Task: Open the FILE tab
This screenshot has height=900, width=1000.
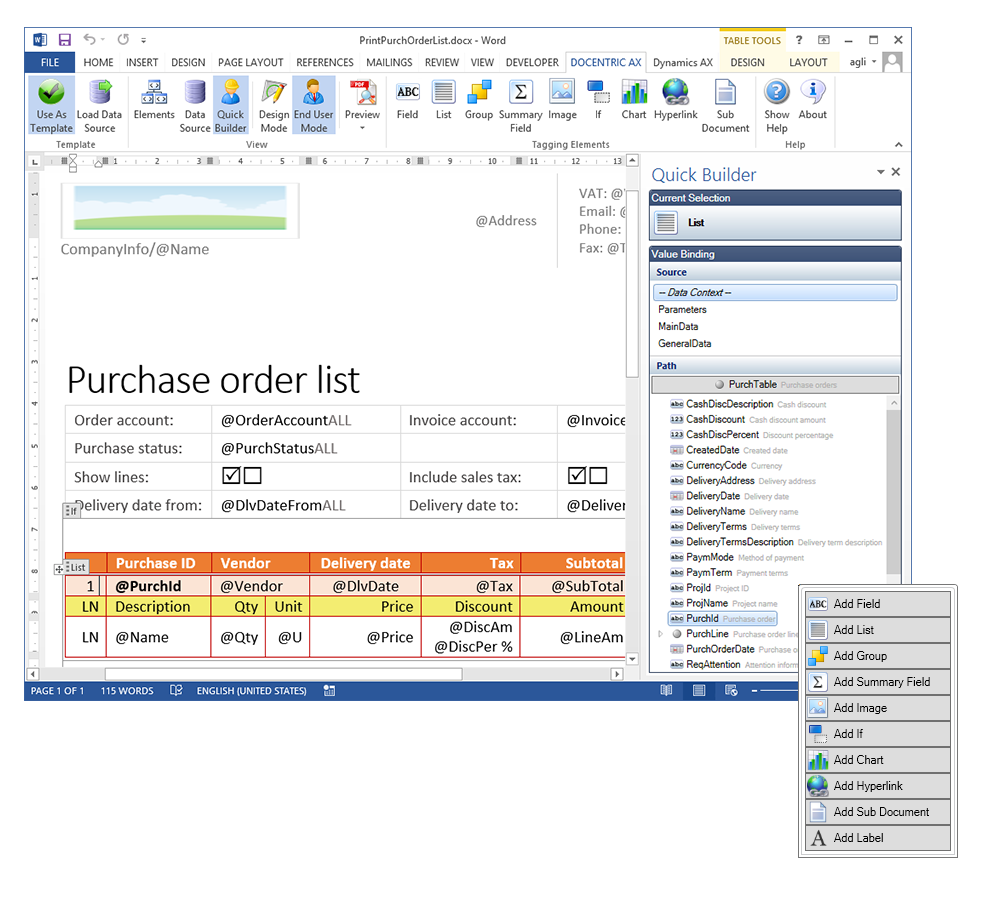Action: pyautogui.click(x=50, y=63)
